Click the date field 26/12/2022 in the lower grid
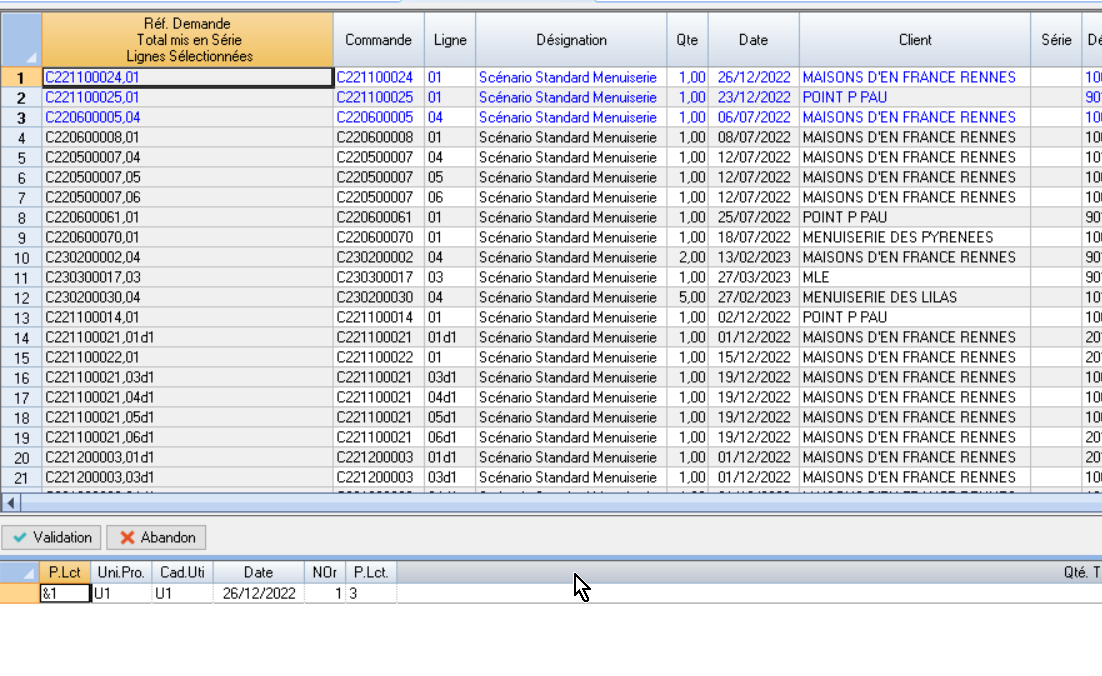The image size is (1102, 676). pyautogui.click(x=258, y=593)
